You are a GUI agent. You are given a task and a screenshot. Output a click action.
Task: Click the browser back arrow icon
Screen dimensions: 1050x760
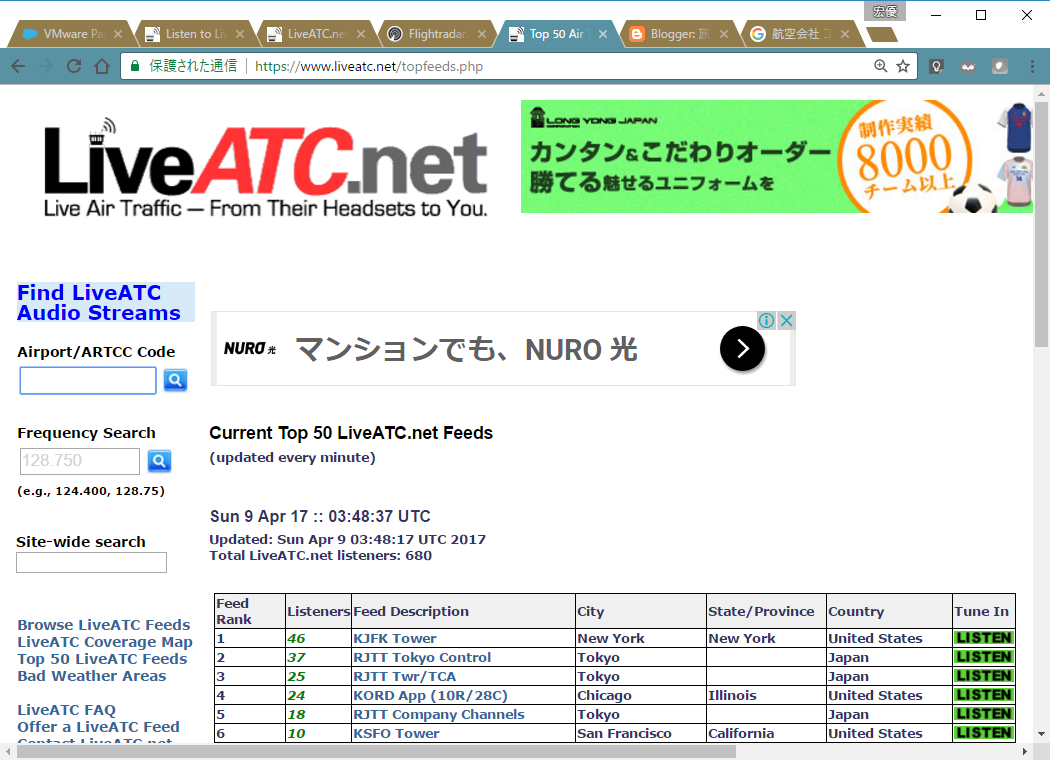[19, 66]
